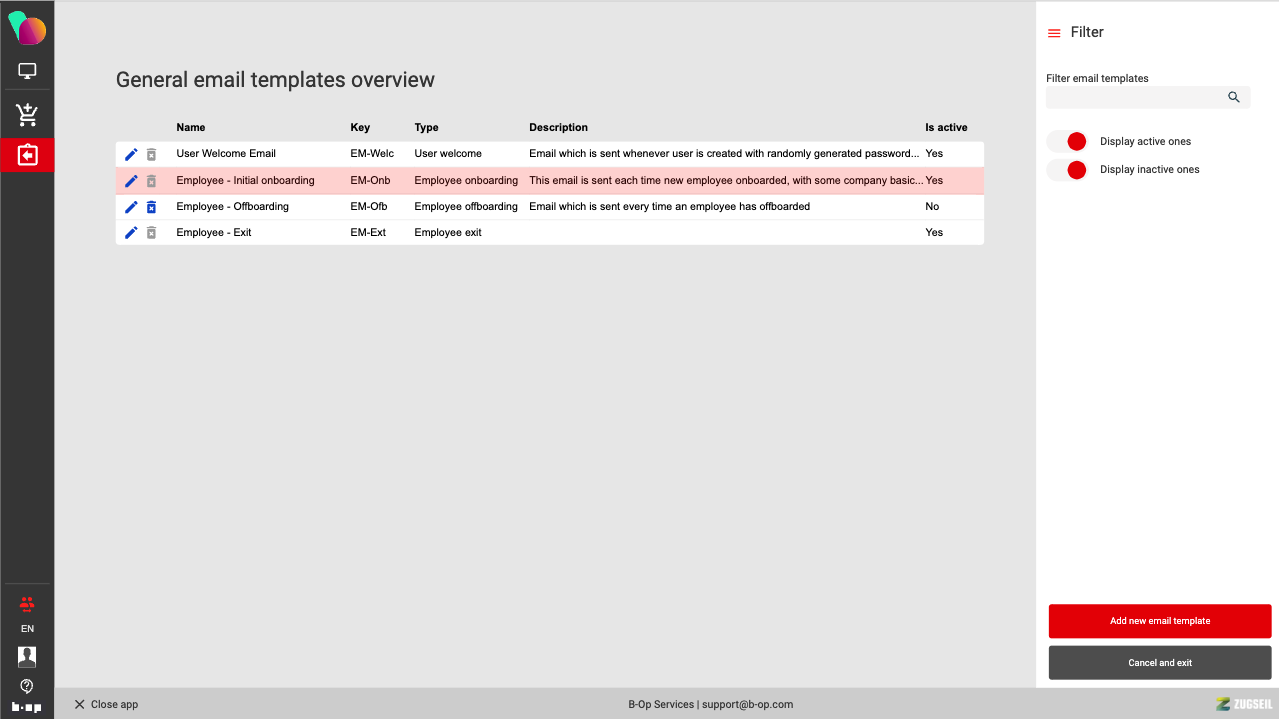Sort by the Is active column header
Viewport: 1279px width, 719px height.
coord(946,128)
